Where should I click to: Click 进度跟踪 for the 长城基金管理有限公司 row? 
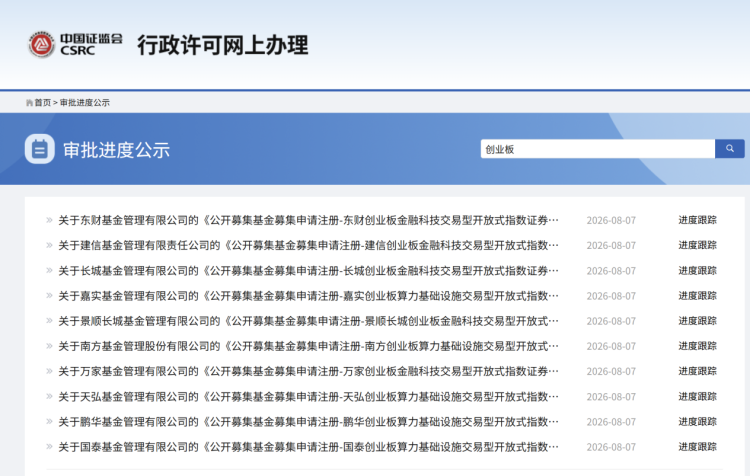tap(697, 271)
